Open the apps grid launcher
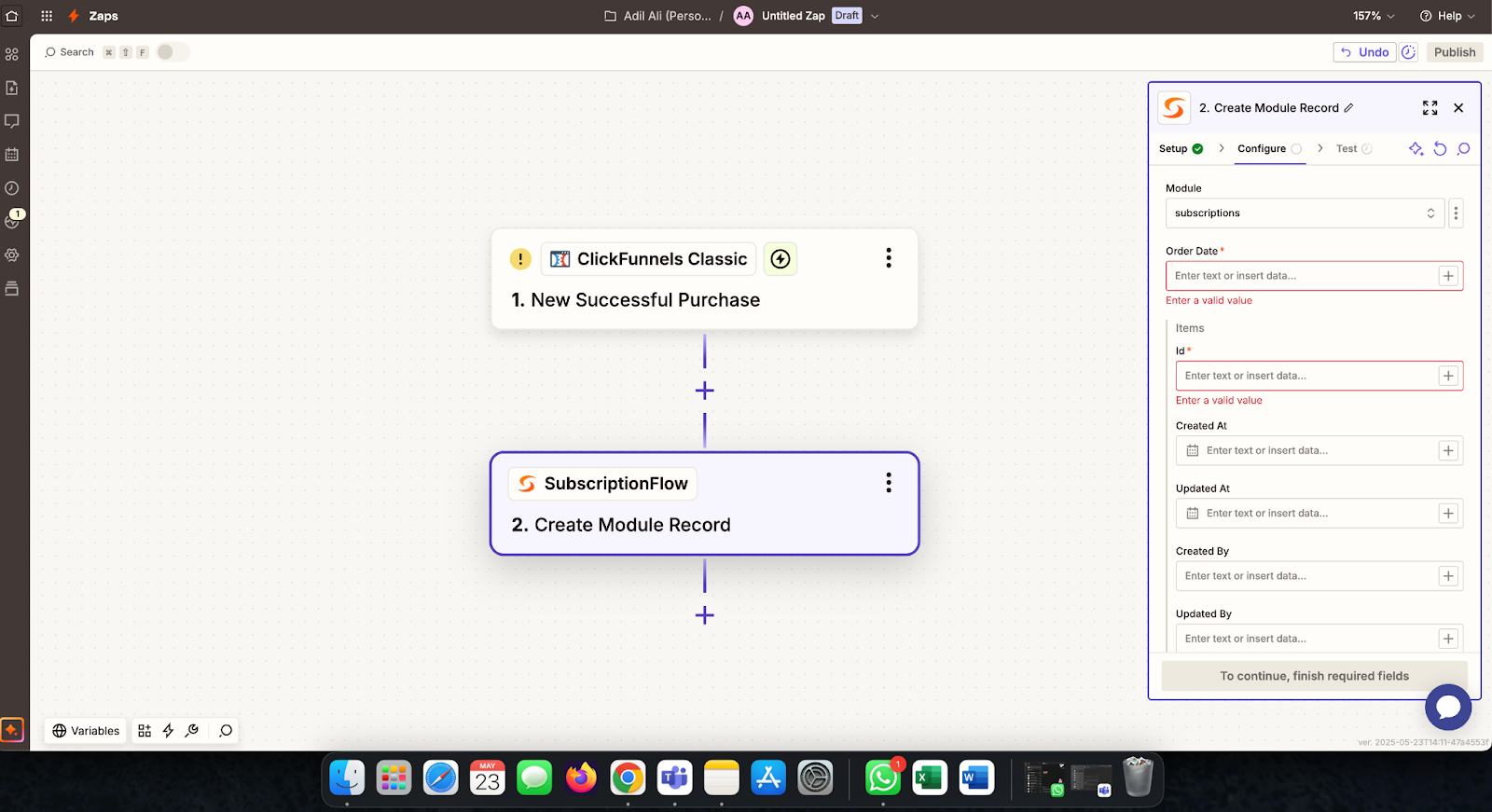 point(47,16)
